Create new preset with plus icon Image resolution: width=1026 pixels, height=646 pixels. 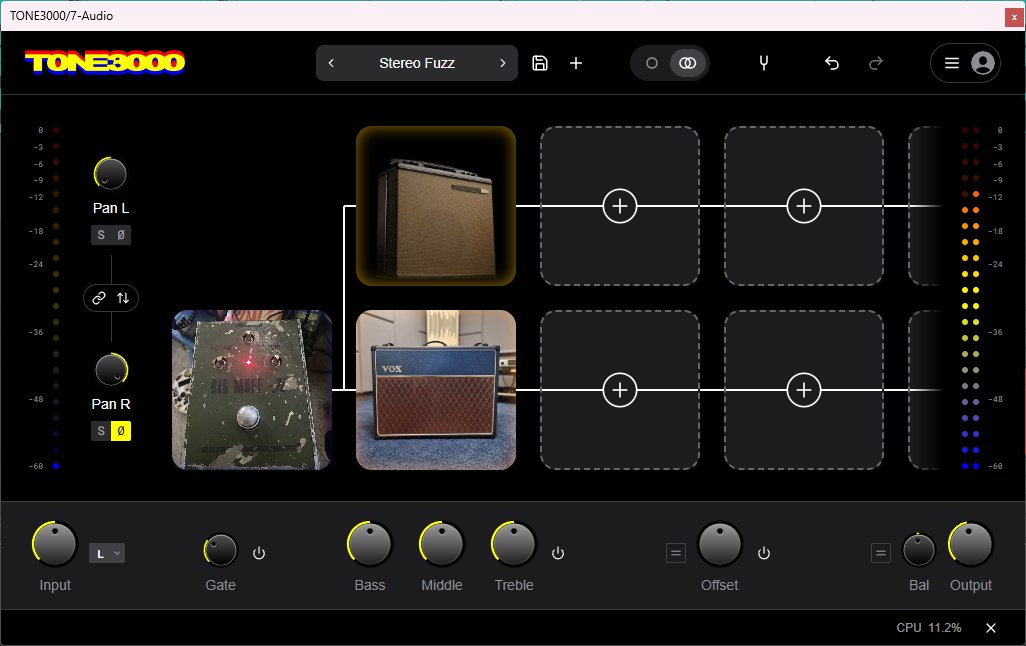coord(576,63)
